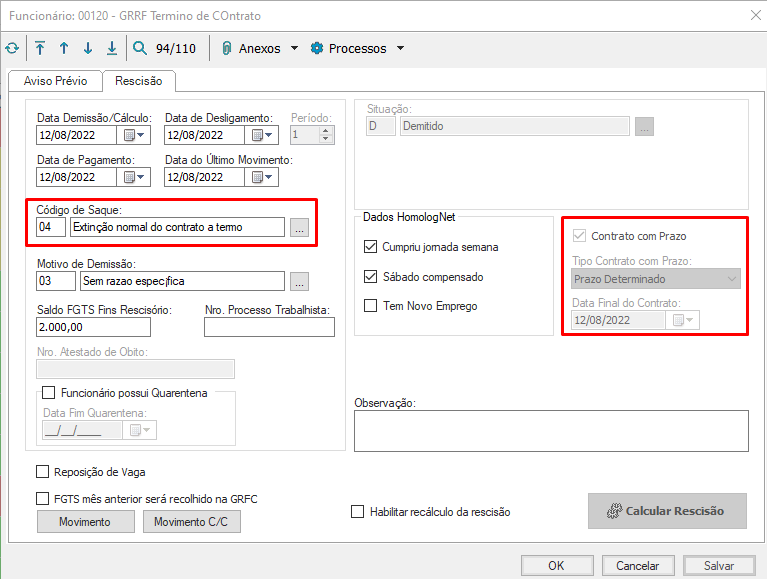Image resolution: width=767 pixels, height=579 pixels.
Task: Click Saldo FGTS Fins Rescisório field
Action: pos(93,327)
